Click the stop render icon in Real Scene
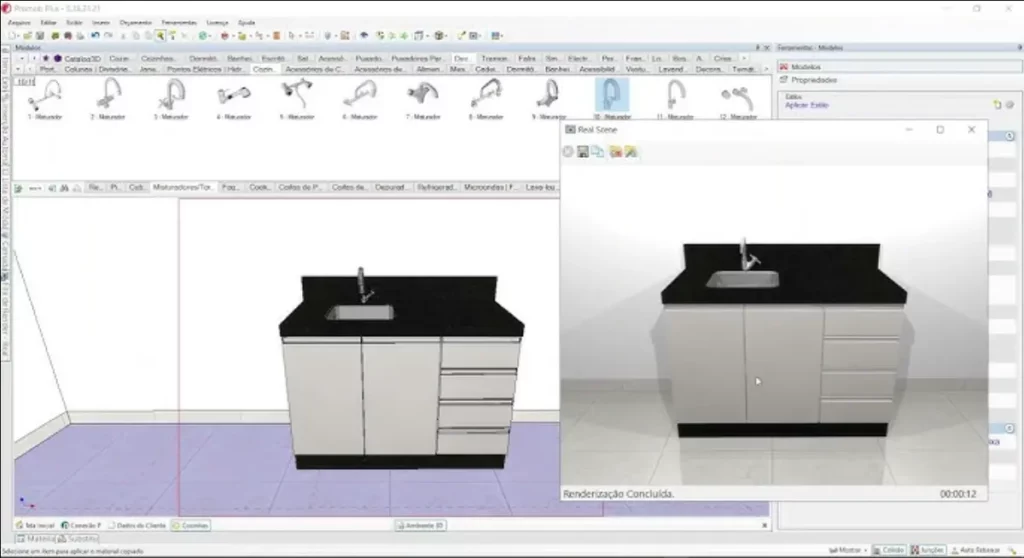Image resolution: width=1024 pixels, height=558 pixels. pos(568,152)
